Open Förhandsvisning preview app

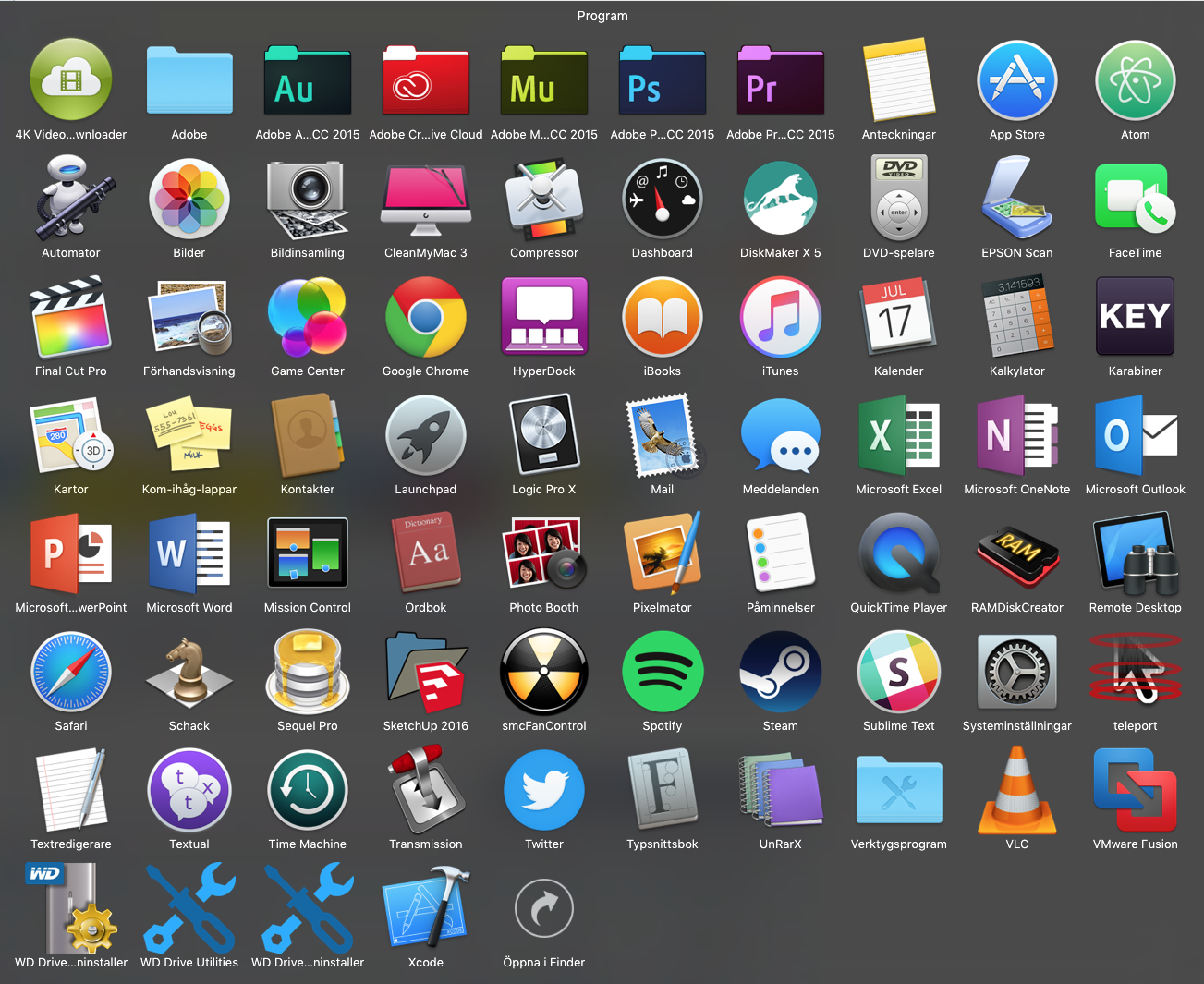tap(189, 316)
